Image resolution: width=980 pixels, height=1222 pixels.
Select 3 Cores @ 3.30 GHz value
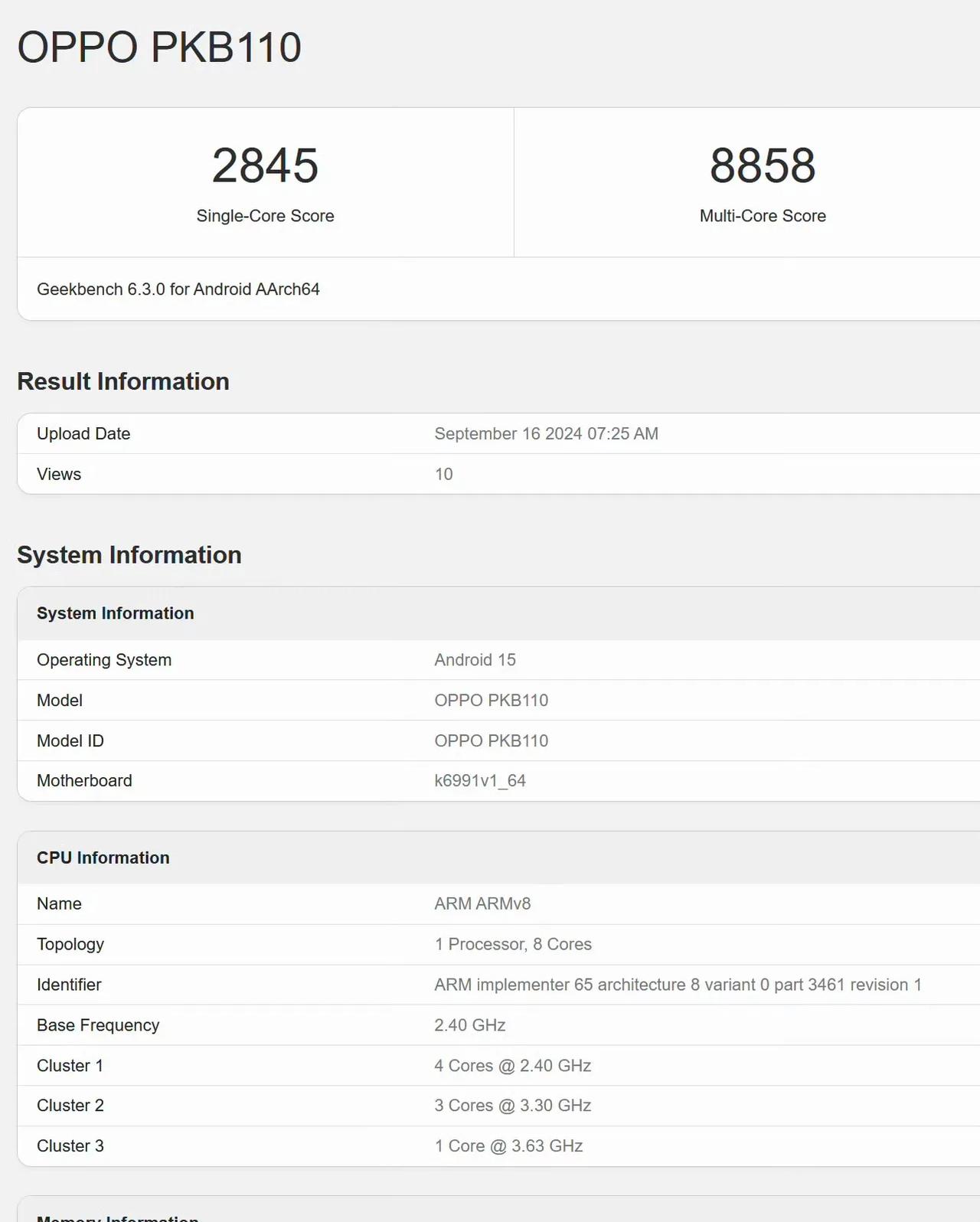(513, 1106)
